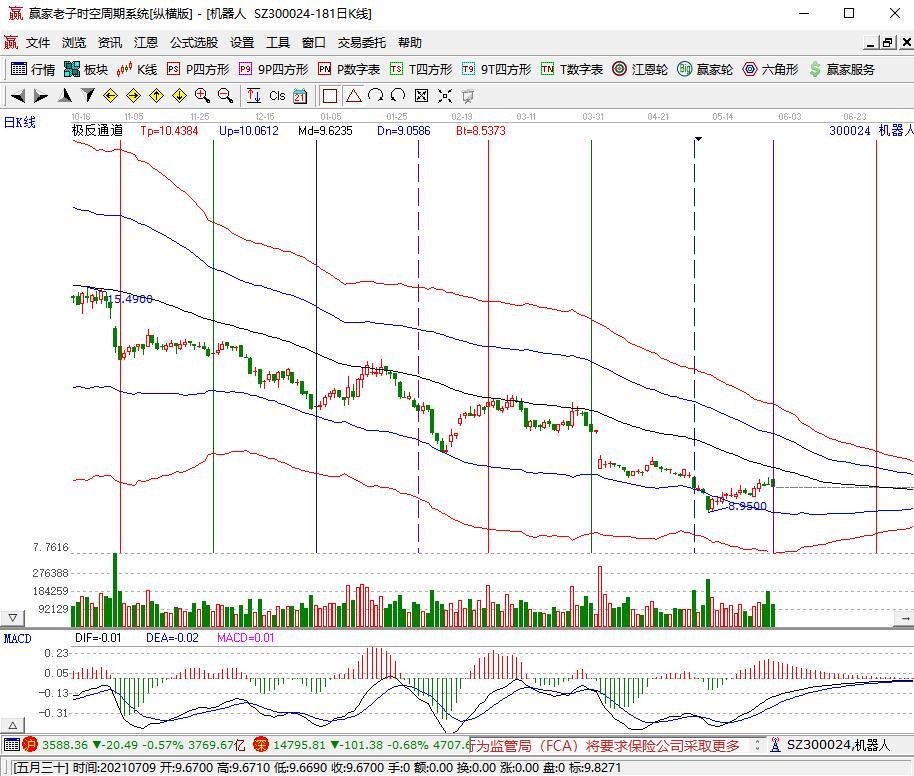Open the 交易委托 menu
The width and height of the screenshot is (914, 776).
(x=362, y=43)
